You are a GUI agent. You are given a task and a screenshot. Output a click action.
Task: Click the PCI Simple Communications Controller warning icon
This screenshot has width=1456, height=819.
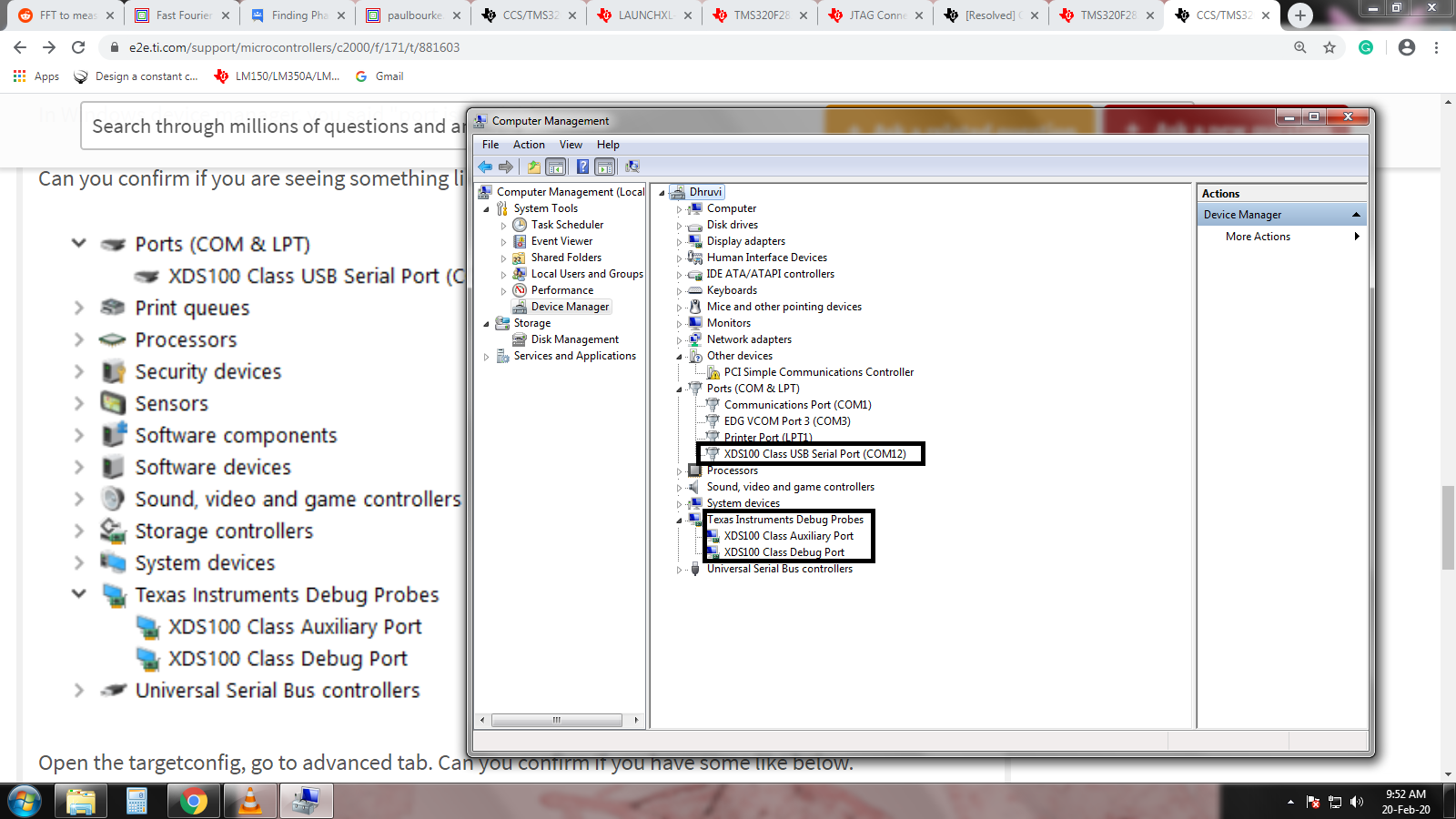coord(713,372)
